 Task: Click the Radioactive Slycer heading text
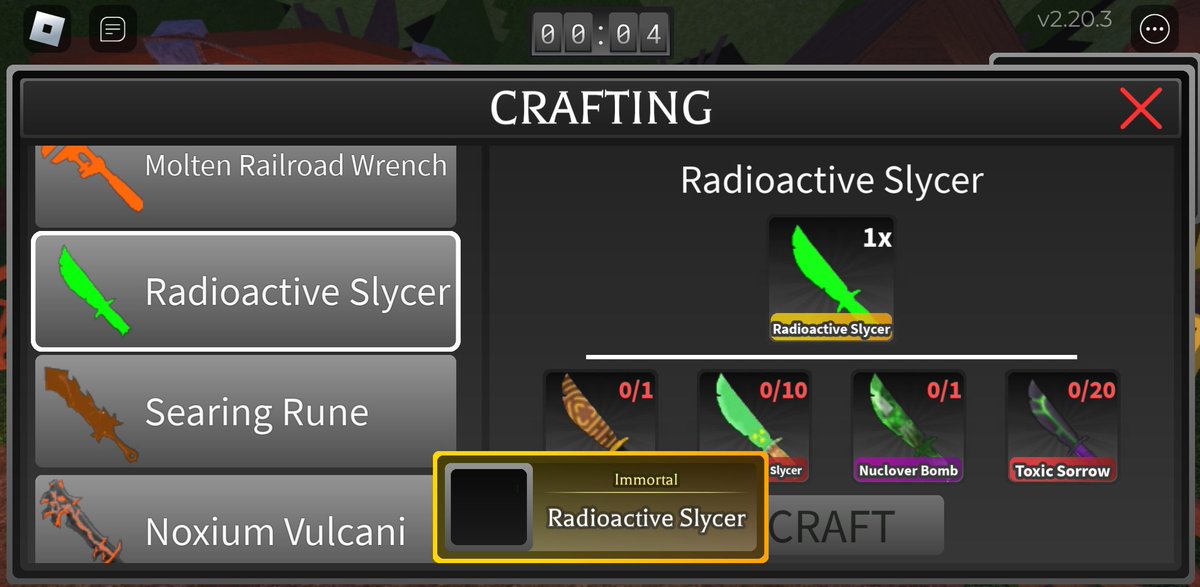tap(832, 180)
